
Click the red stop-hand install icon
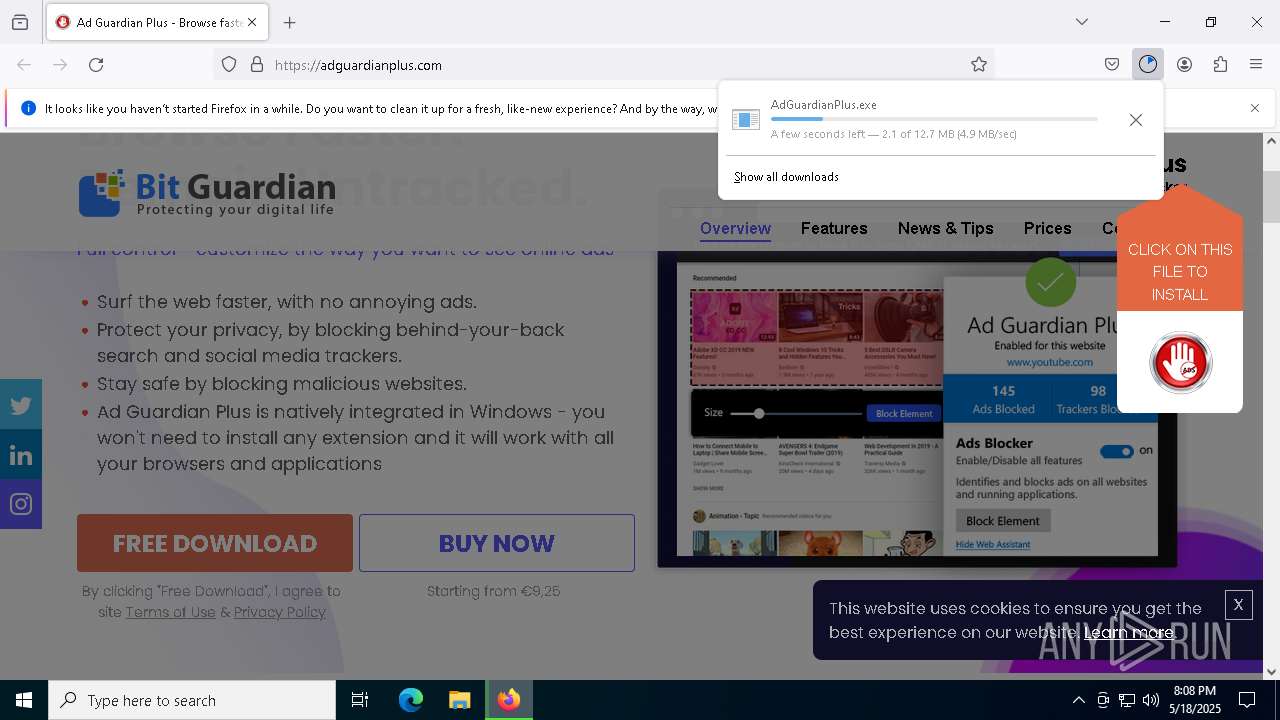tap(1181, 362)
